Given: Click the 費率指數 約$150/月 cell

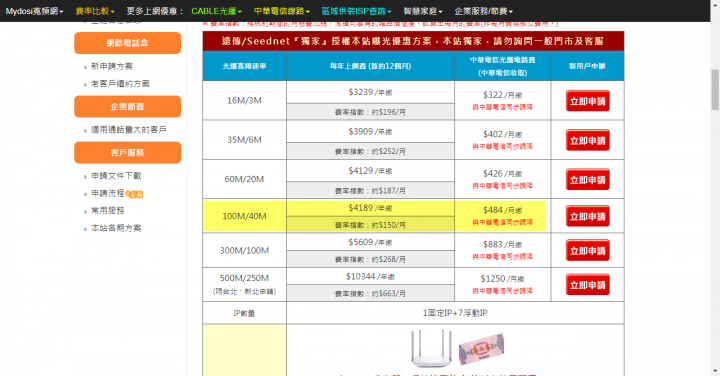Looking at the screenshot, I should [x=370, y=225].
